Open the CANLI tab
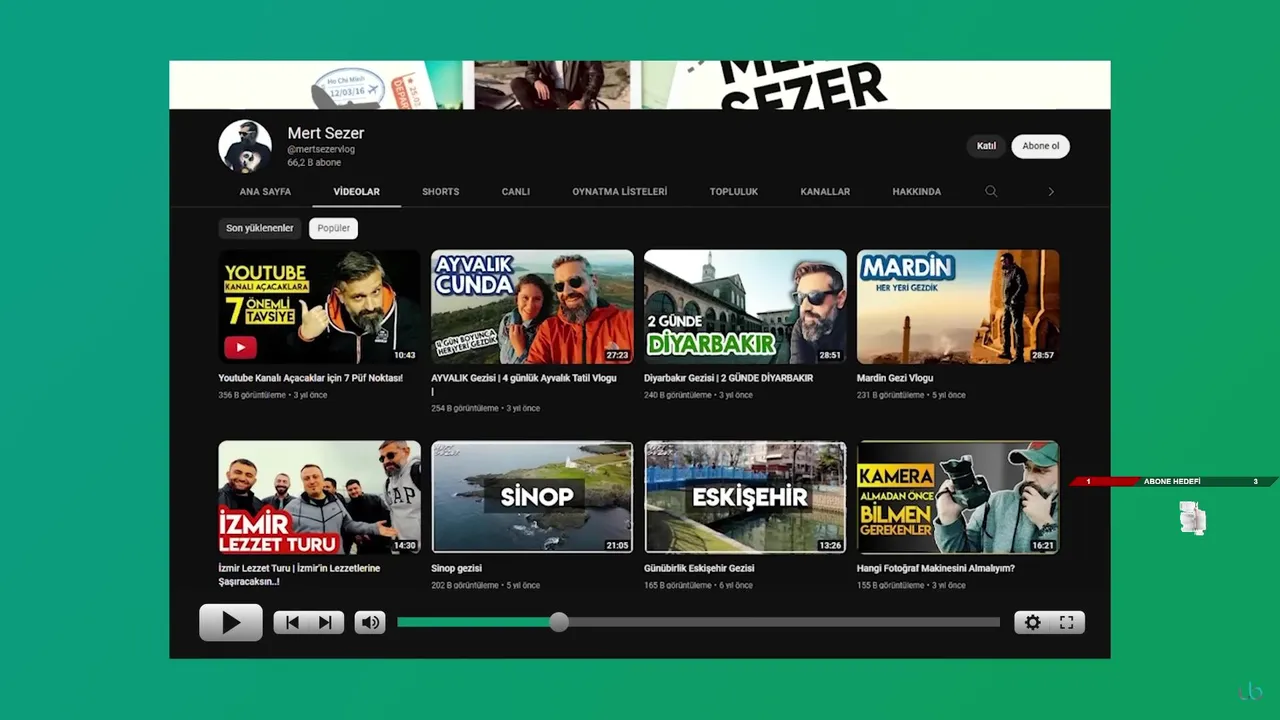Image resolution: width=1280 pixels, height=720 pixels. coord(516,191)
